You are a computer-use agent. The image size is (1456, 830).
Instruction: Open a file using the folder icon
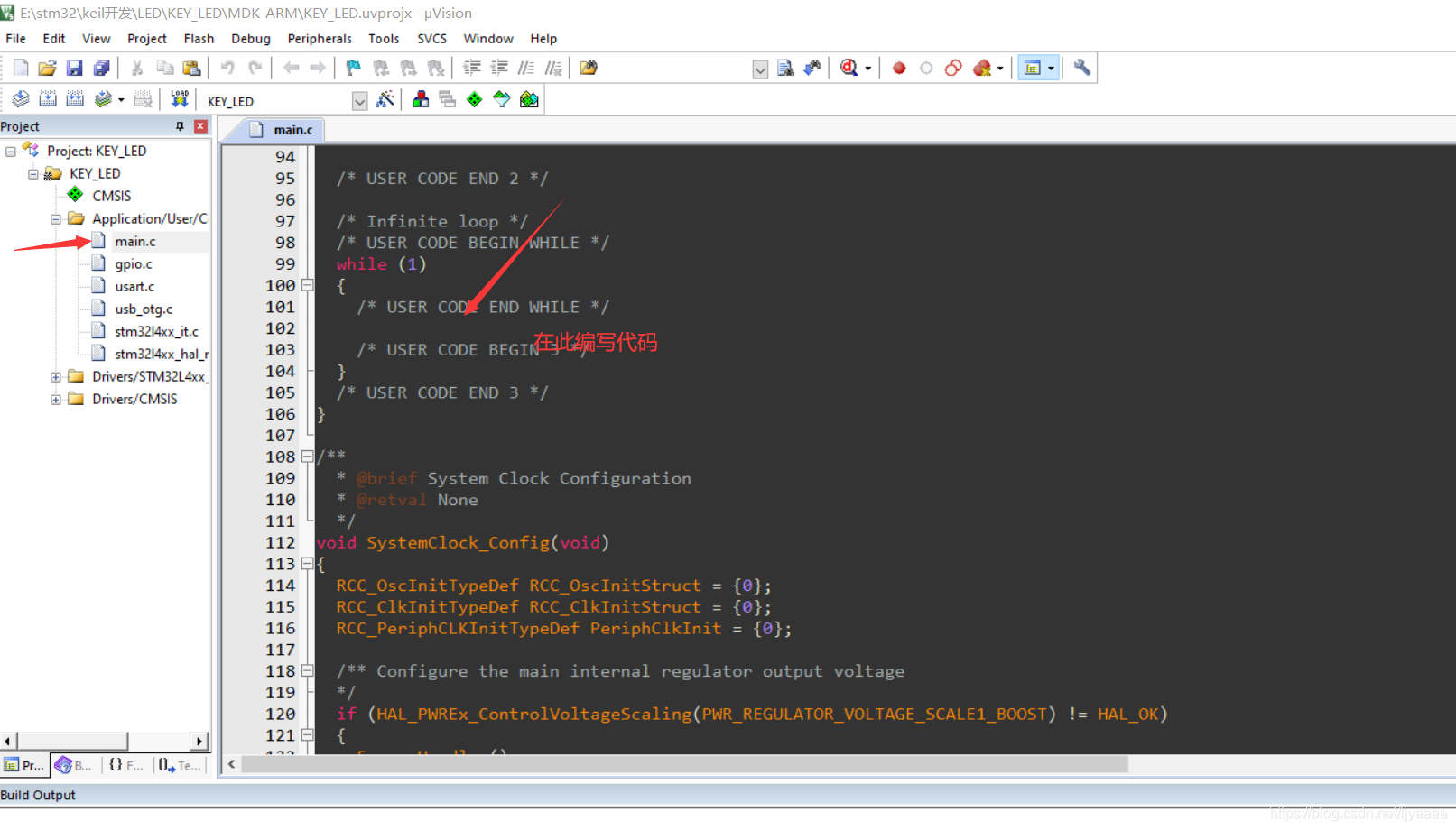pyautogui.click(x=47, y=68)
